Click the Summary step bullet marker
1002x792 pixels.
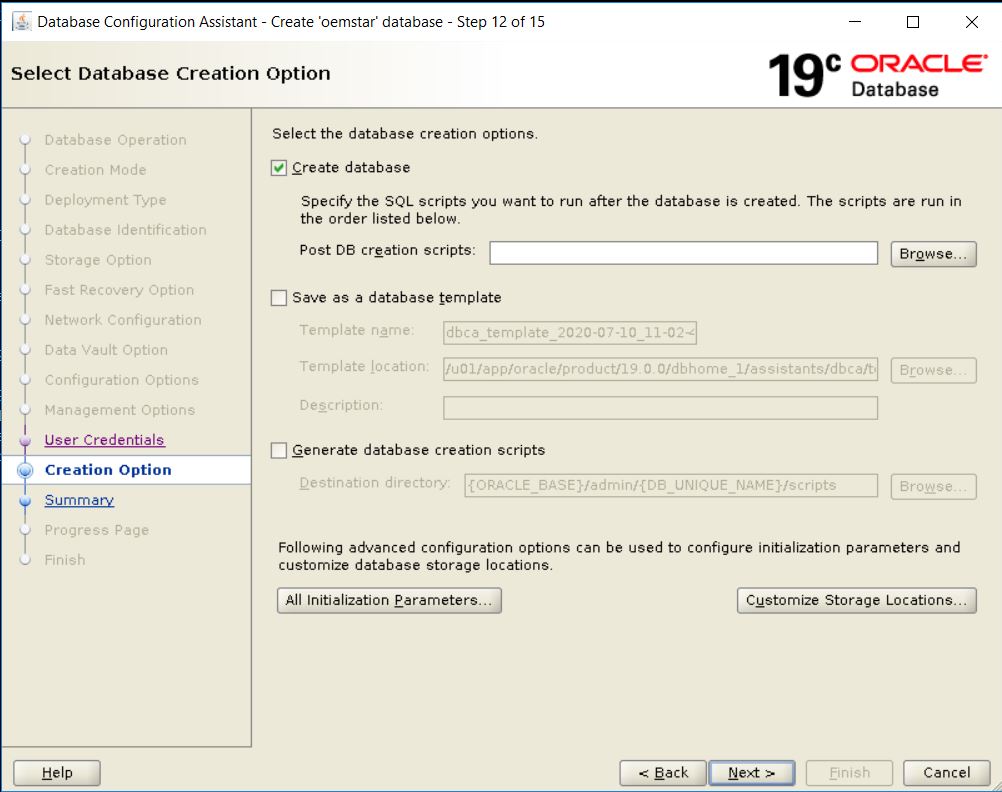point(26,501)
